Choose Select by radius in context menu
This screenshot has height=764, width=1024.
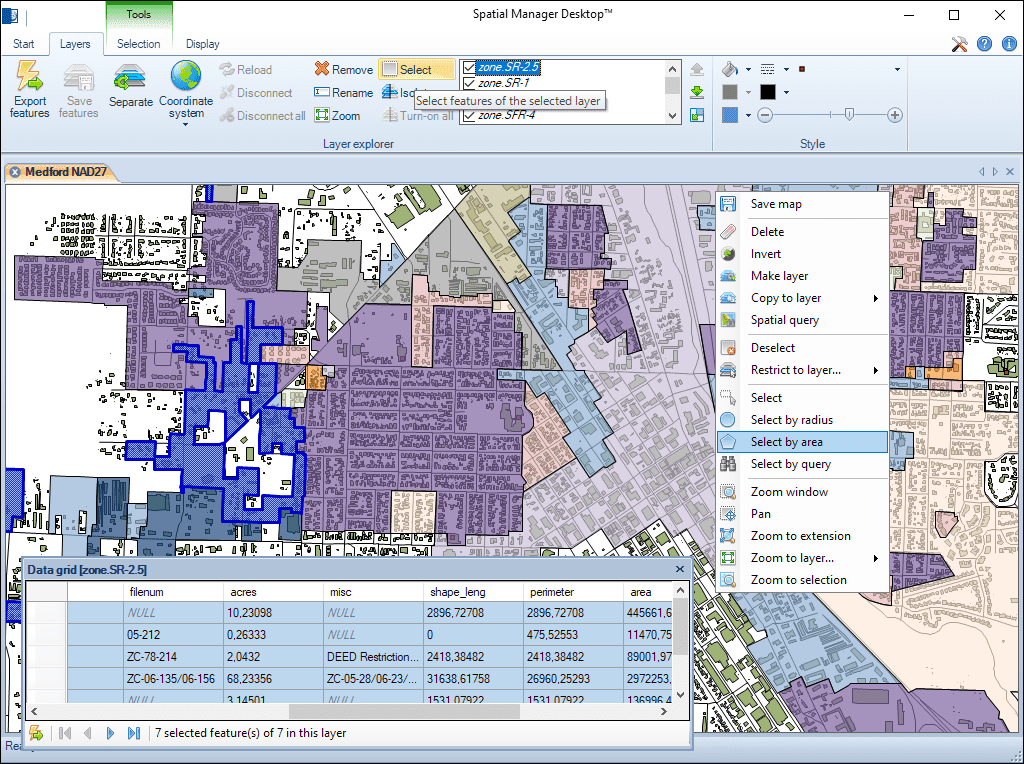coord(802,420)
